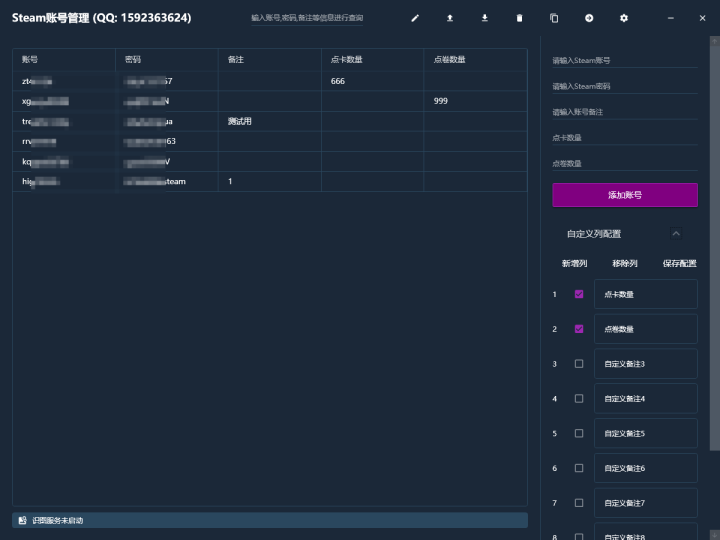
Task: Click the upload arrow icon
Action: (x=450, y=18)
